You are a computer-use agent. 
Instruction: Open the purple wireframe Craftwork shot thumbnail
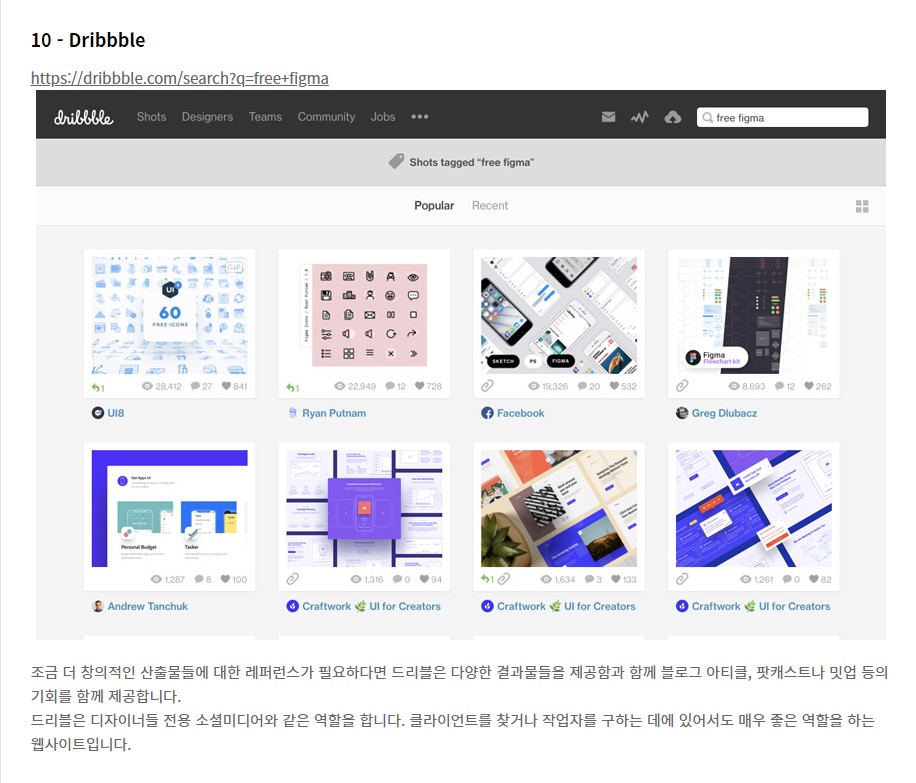coord(365,508)
